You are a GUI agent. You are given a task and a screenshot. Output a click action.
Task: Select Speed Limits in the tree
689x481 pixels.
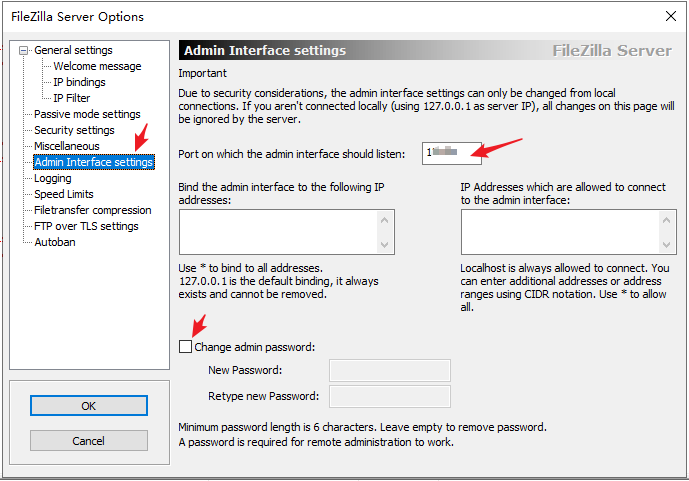(64, 194)
